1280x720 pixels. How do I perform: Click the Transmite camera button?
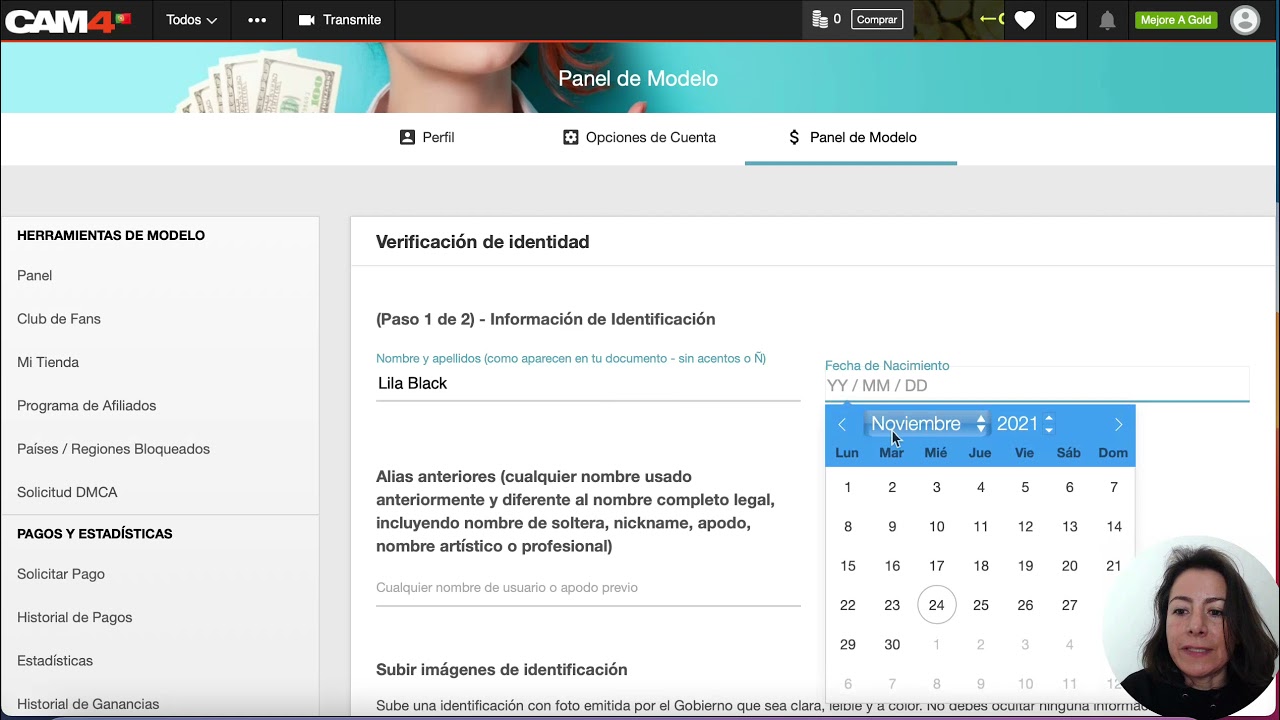pyautogui.click(x=340, y=20)
